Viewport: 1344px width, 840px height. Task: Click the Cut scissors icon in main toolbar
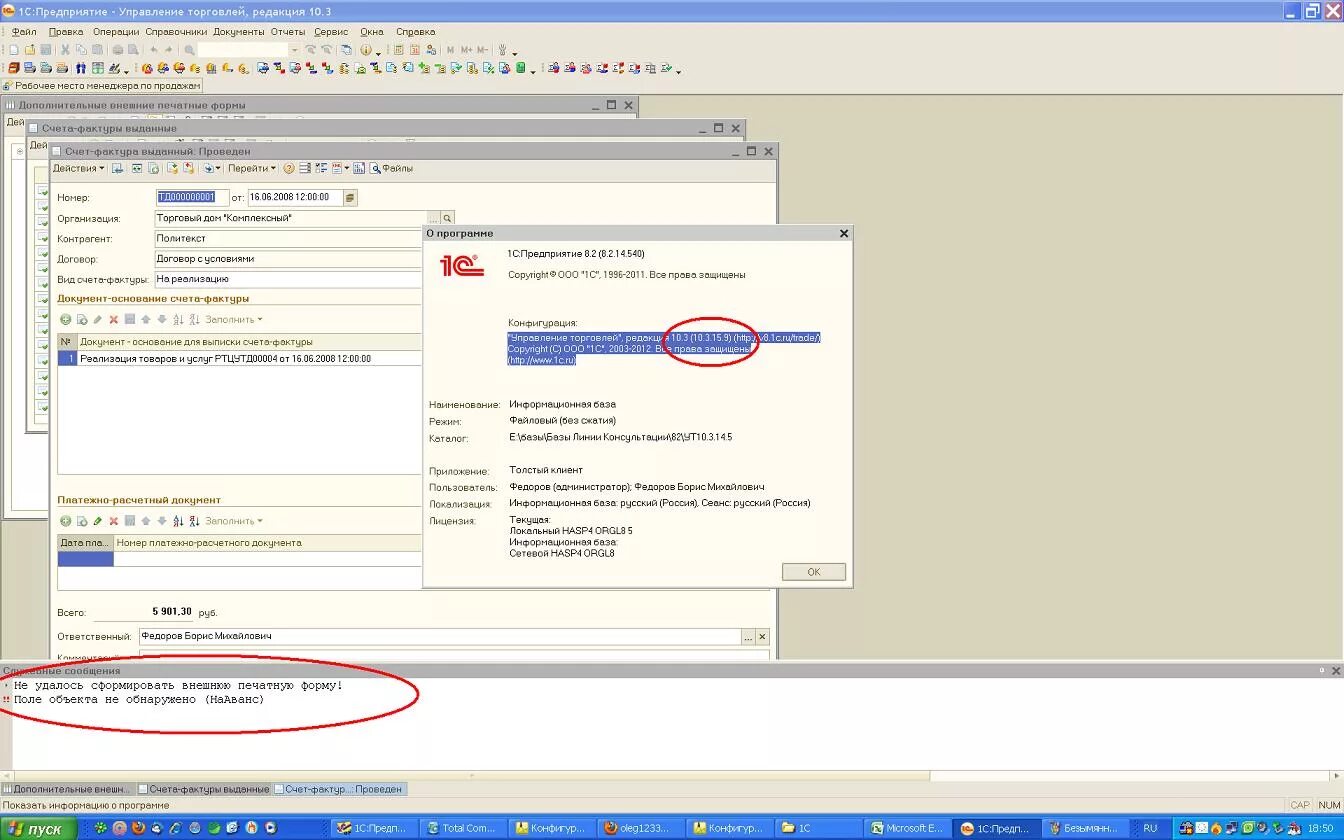tap(65, 50)
